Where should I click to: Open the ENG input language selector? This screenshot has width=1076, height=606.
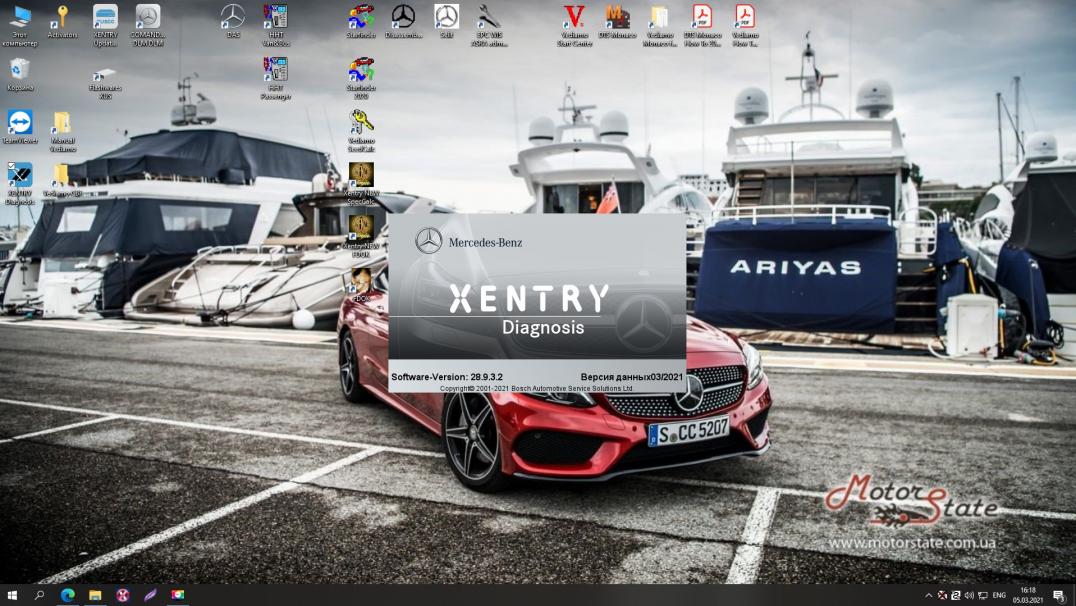pos(998,595)
